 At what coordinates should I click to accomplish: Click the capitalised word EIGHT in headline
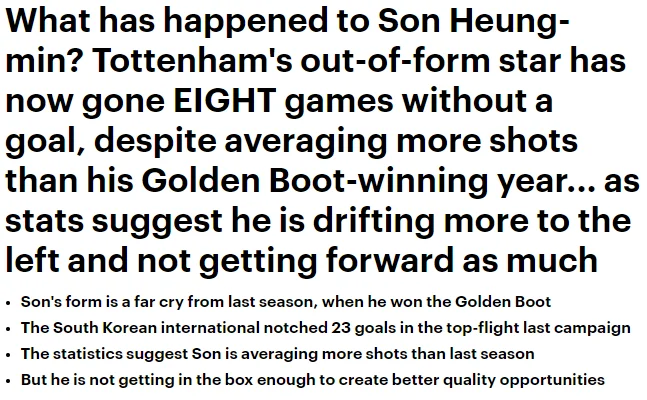[x=224, y=100]
